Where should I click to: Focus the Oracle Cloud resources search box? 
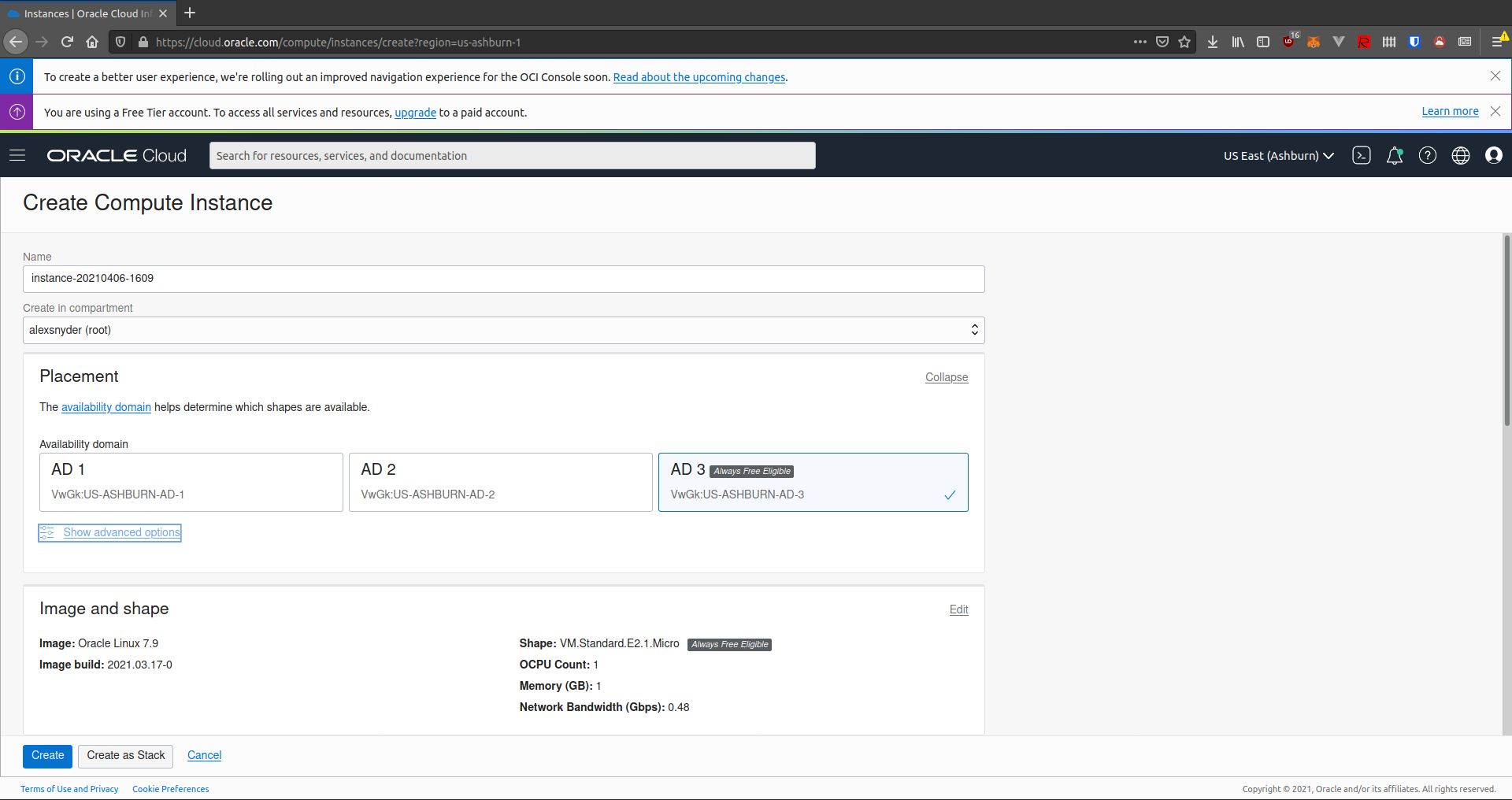(x=513, y=156)
